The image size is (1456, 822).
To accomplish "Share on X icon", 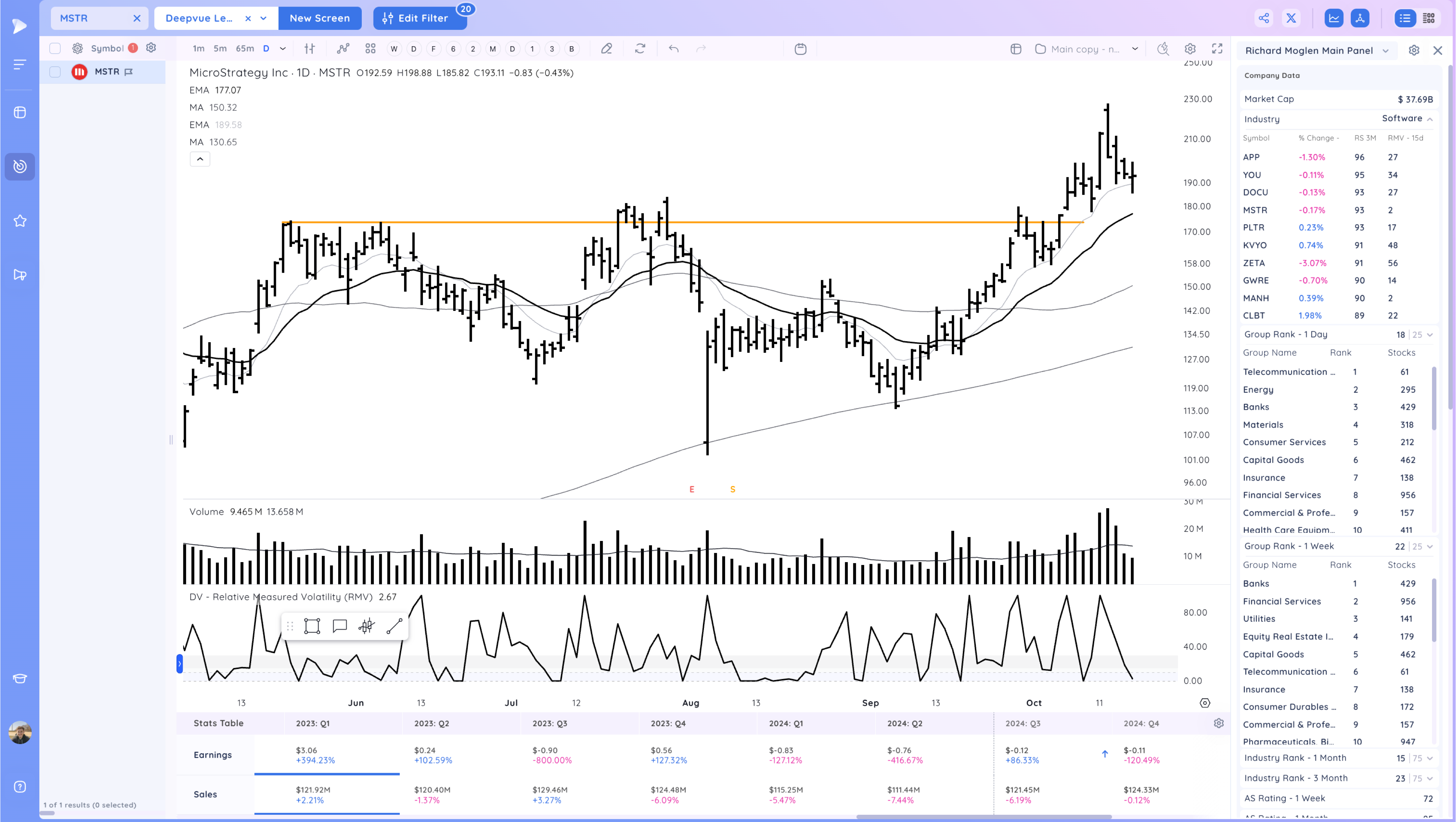I will tap(1291, 18).
